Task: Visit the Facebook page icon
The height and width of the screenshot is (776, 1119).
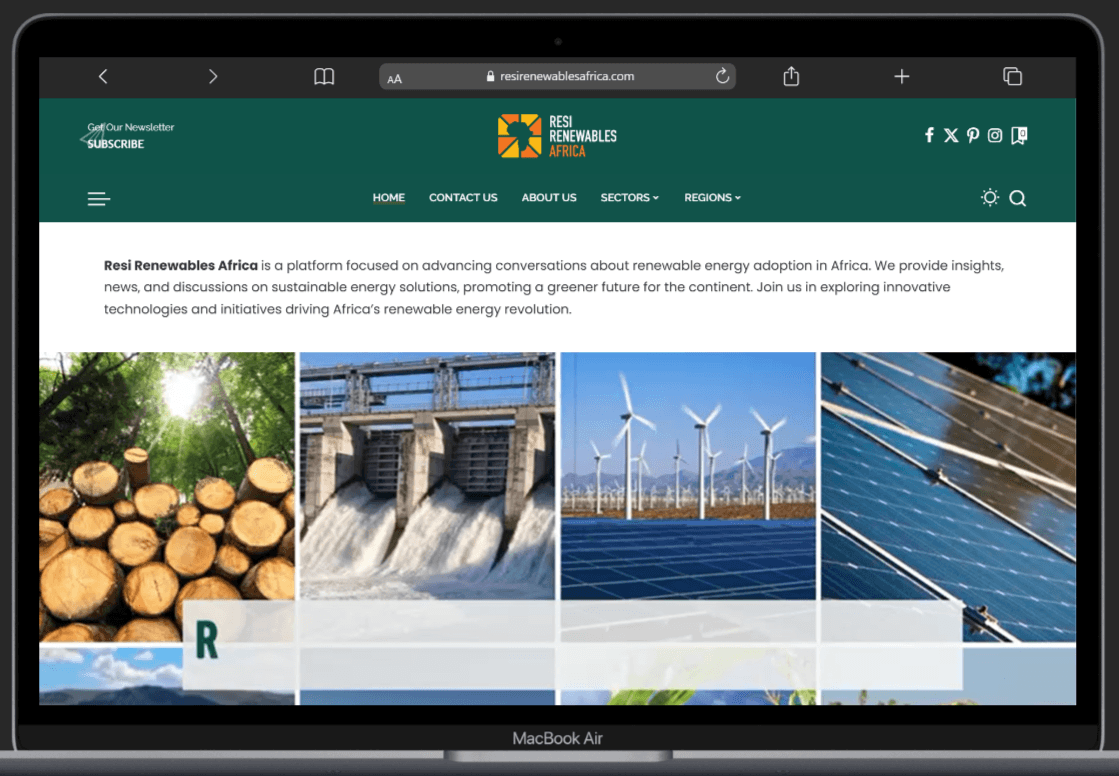Action: coord(929,135)
